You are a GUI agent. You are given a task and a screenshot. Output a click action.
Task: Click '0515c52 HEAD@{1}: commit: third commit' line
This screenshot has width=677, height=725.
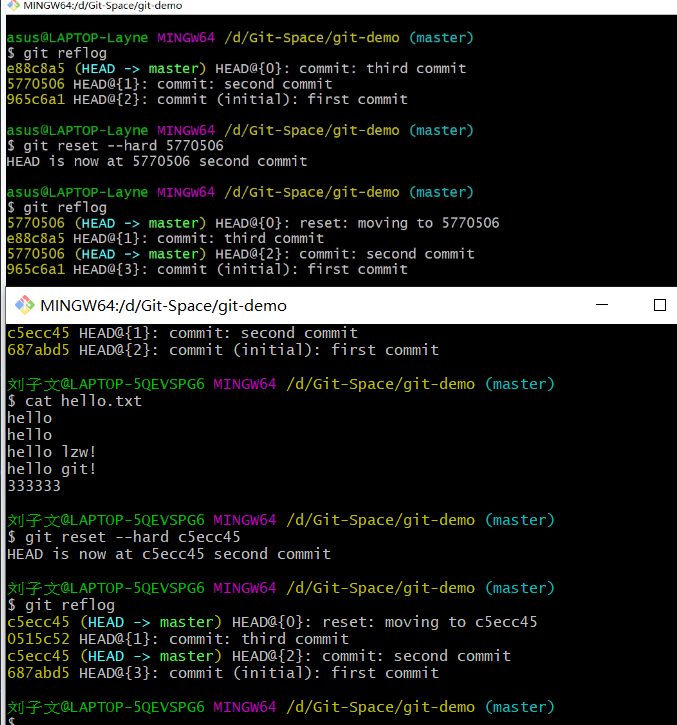pos(178,639)
